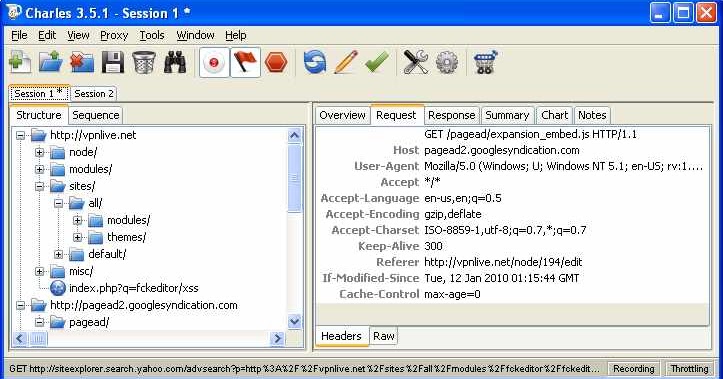Expand the default/ folder
The image size is (723, 379).
59,255
